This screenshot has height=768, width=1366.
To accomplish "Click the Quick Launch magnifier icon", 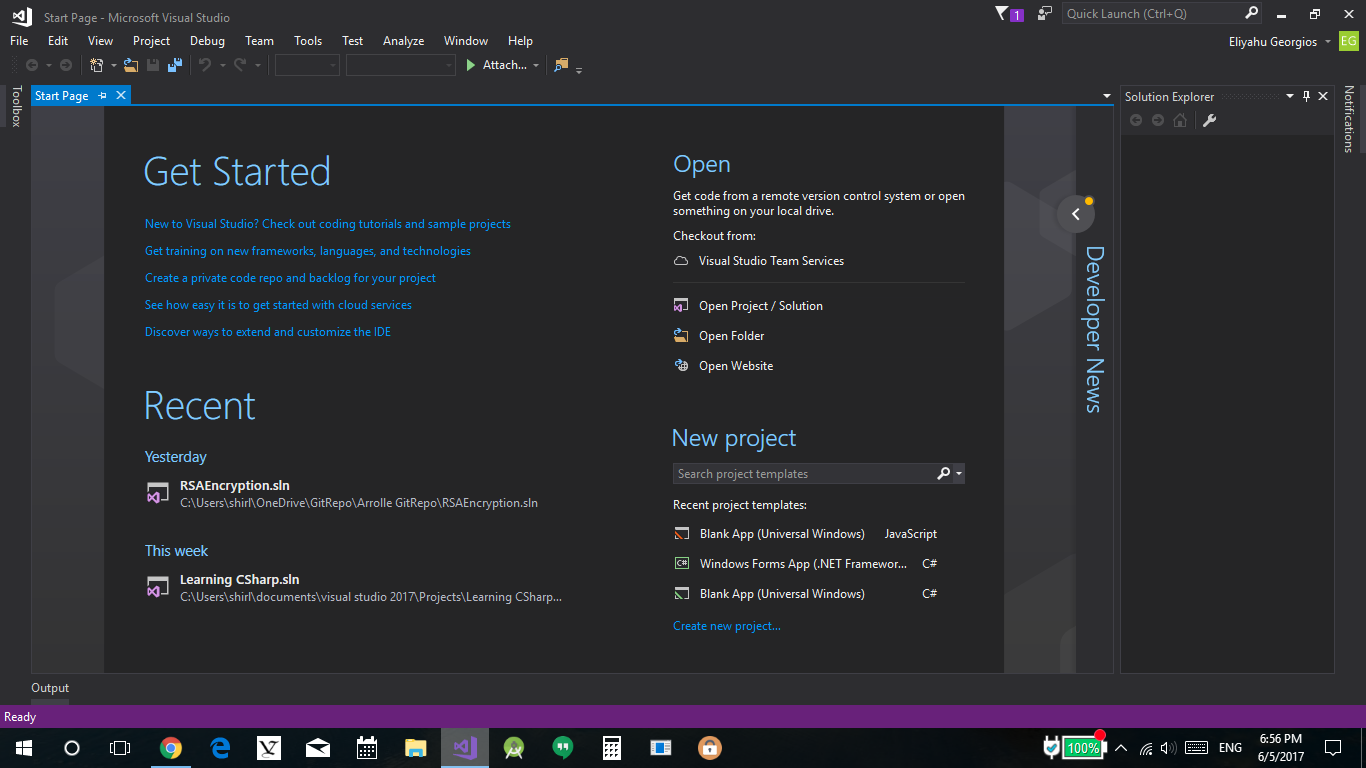I will click(1251, 13).
